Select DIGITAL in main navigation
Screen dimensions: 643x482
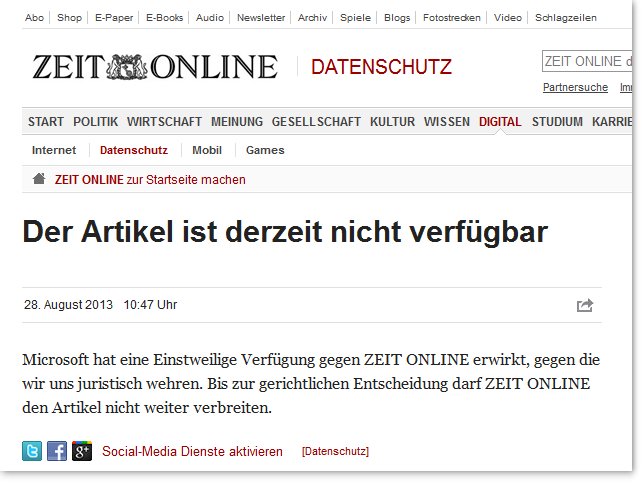tap(500, 122)
